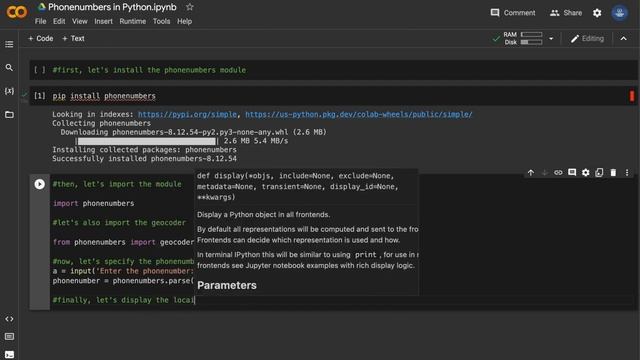Open the Comment pane
This screenshot has height=360, width=640.
click(x=513, y=13)
